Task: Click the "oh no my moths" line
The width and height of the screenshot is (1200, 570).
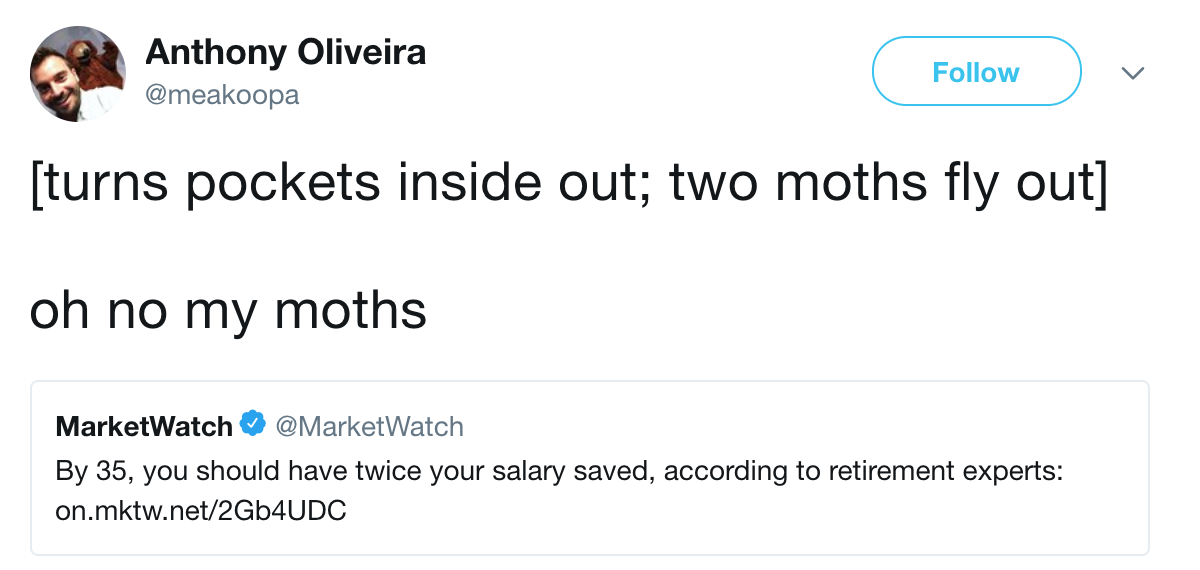Action: click(x=228, y=310)
